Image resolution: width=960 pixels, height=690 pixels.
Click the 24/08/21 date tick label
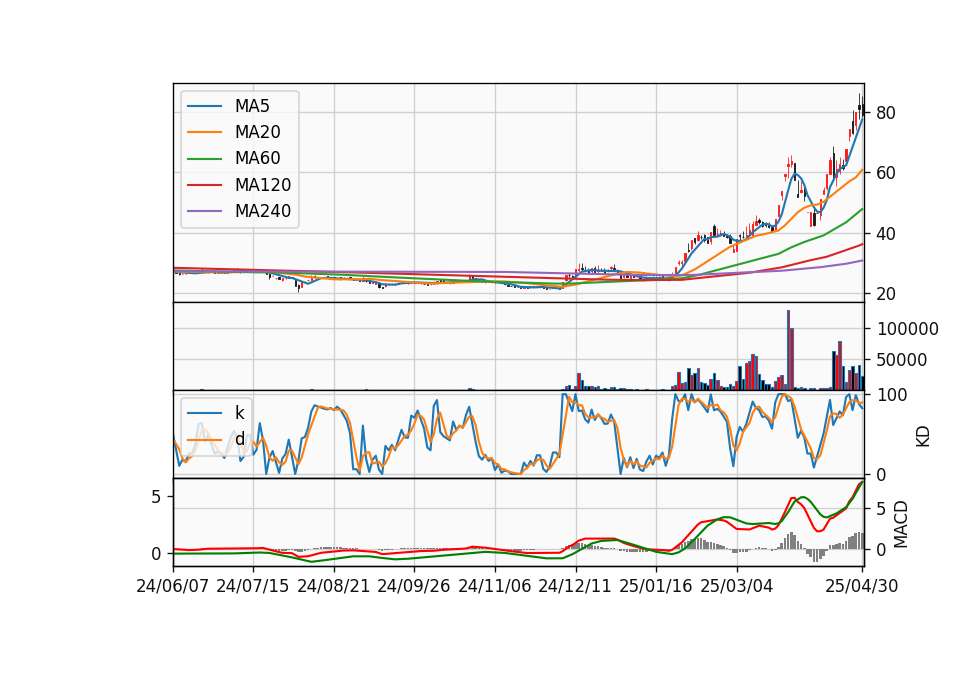point(334,586)
